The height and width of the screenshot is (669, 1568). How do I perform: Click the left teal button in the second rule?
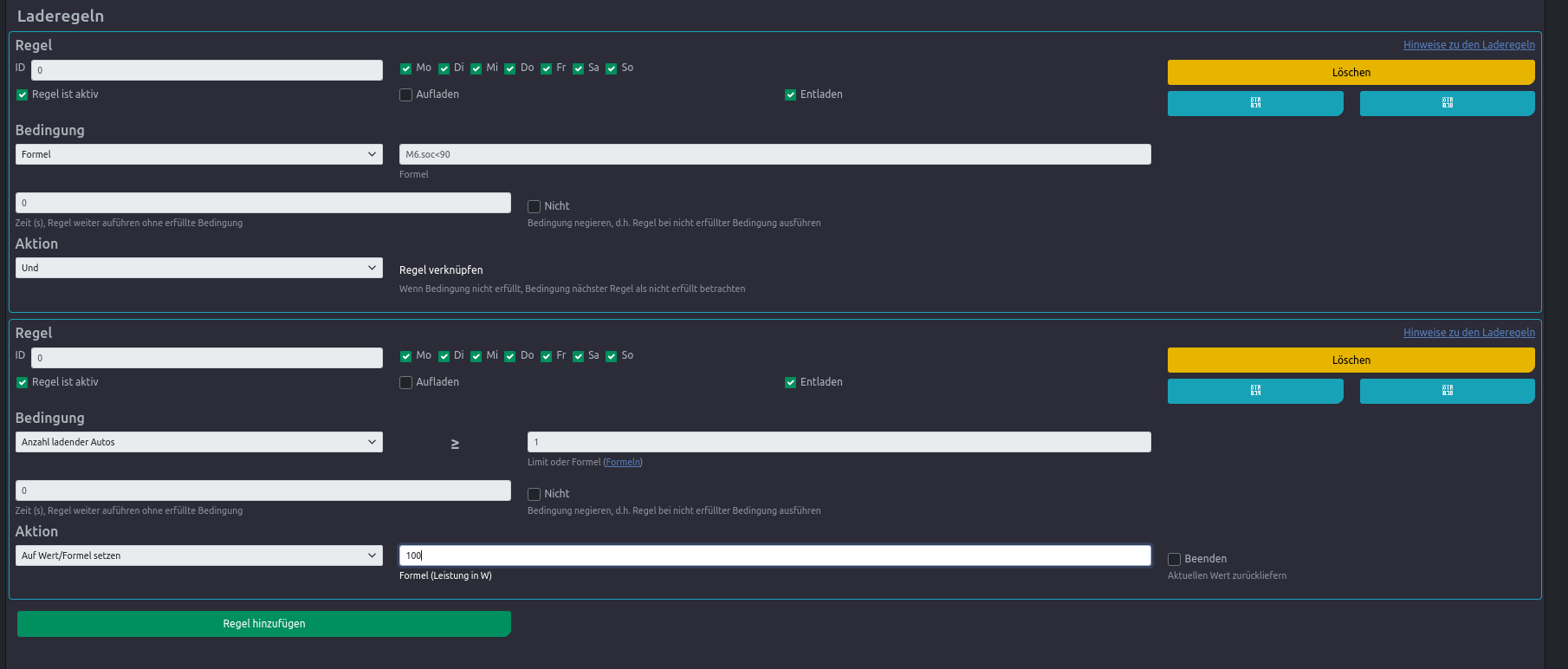click(1255, 391)
